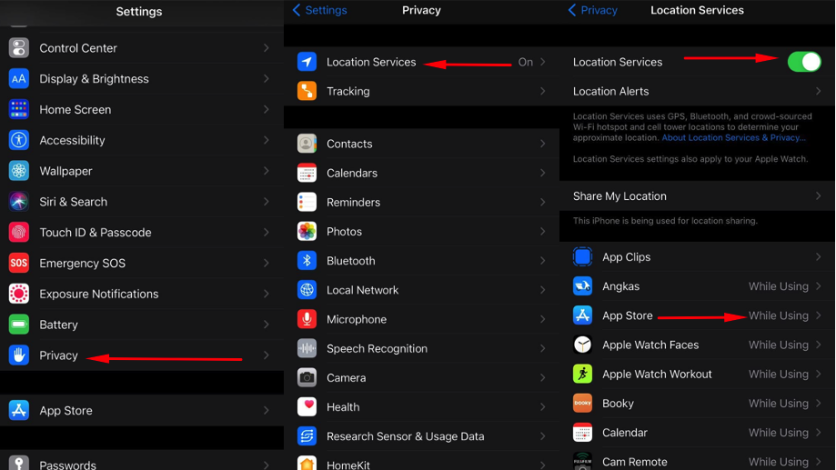Select Touch ID & Passcode label
This screenshot has height=470, width=836.
(95, 232)
